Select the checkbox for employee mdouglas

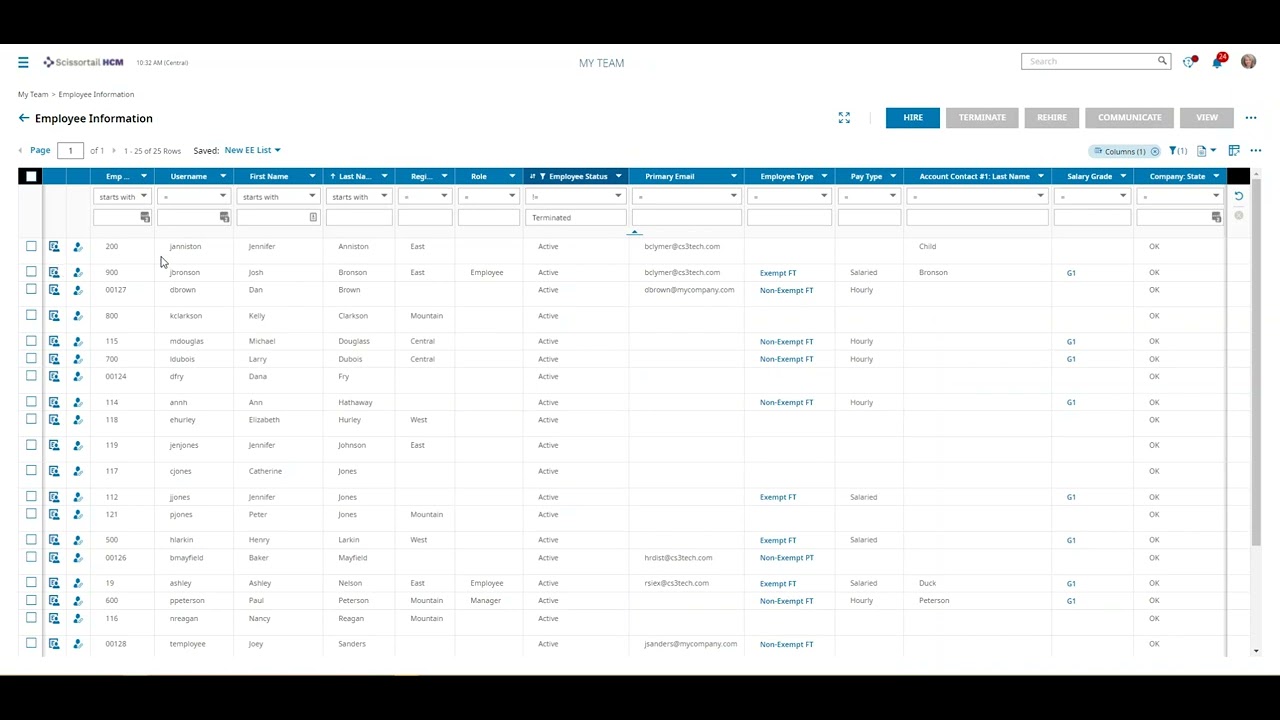pos(31,341)
